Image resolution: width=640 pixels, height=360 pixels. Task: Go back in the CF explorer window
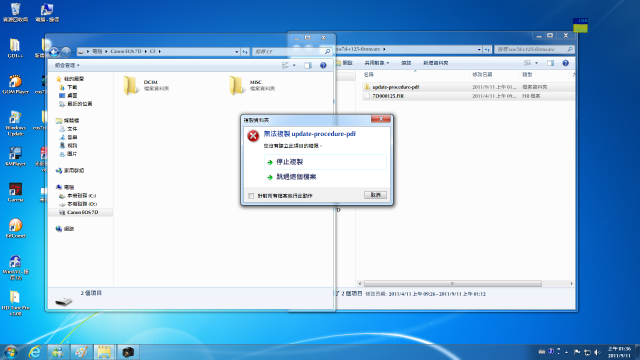(54, 52)
